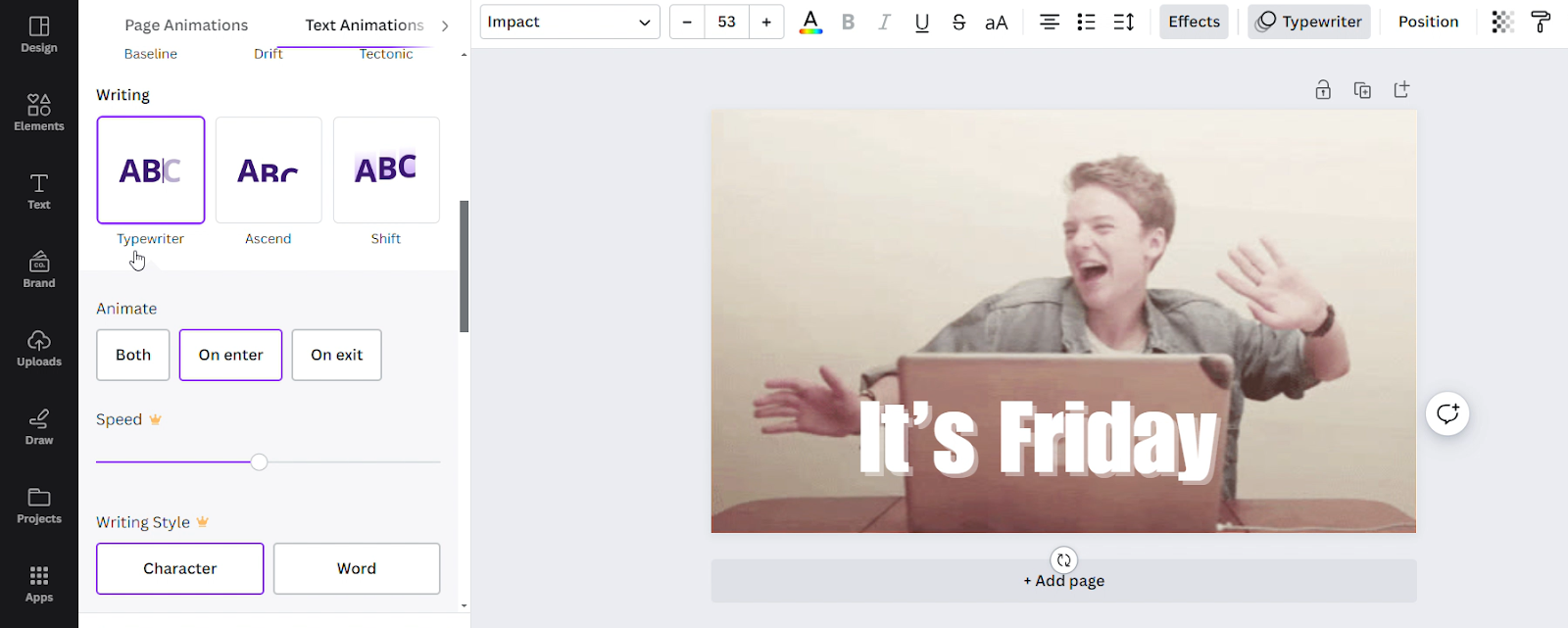The width and height of the screenshot is (1568, 628).
Task: Open the Brand sidebar panel
Action: click(x=39, y=269)
